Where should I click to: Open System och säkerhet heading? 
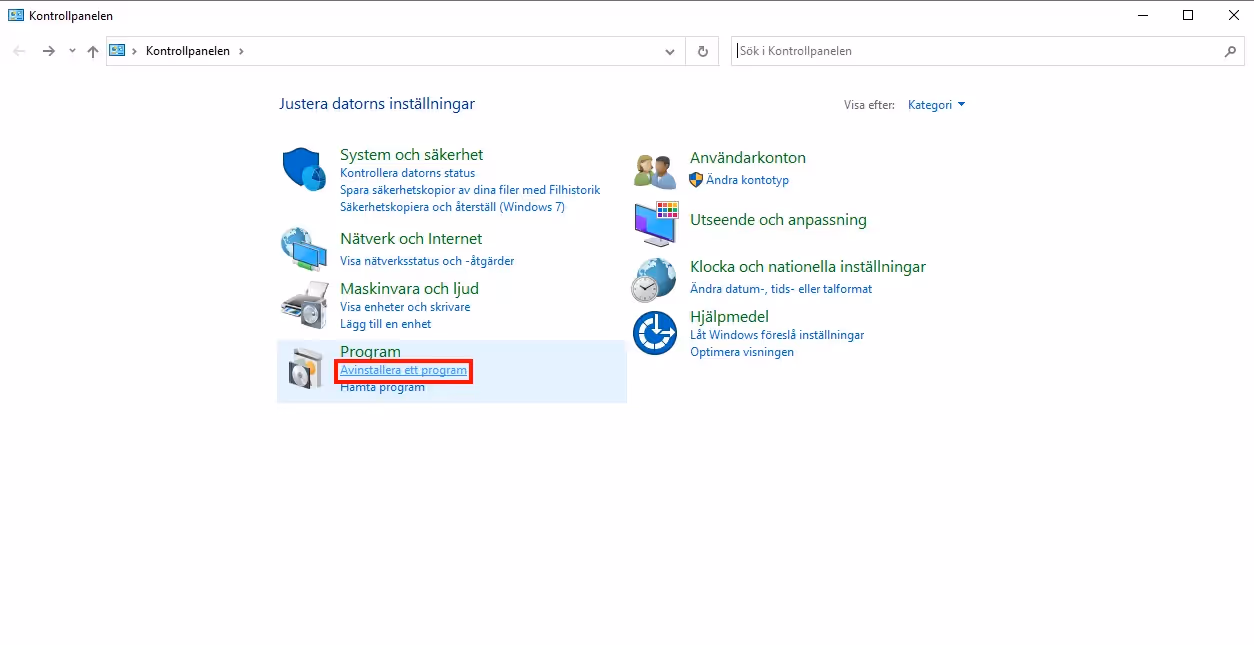pyautogui.click(x=411, y=155)
